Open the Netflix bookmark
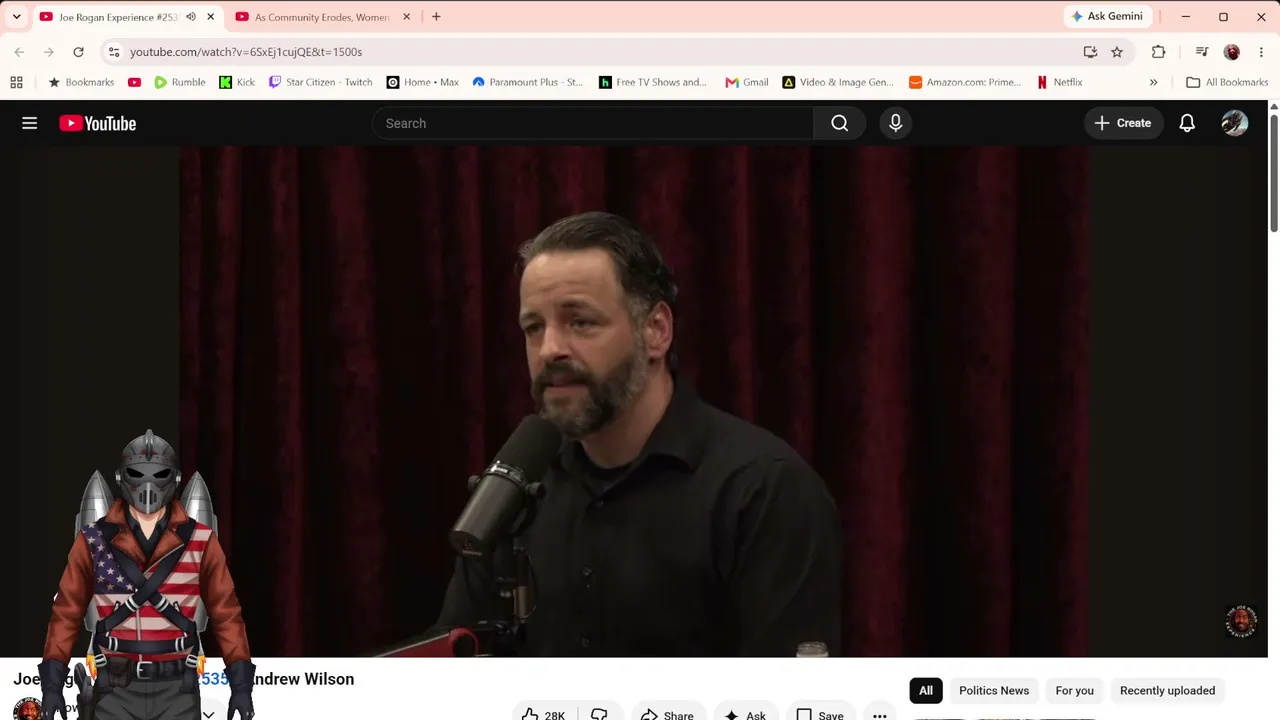 coord(1059,82)
